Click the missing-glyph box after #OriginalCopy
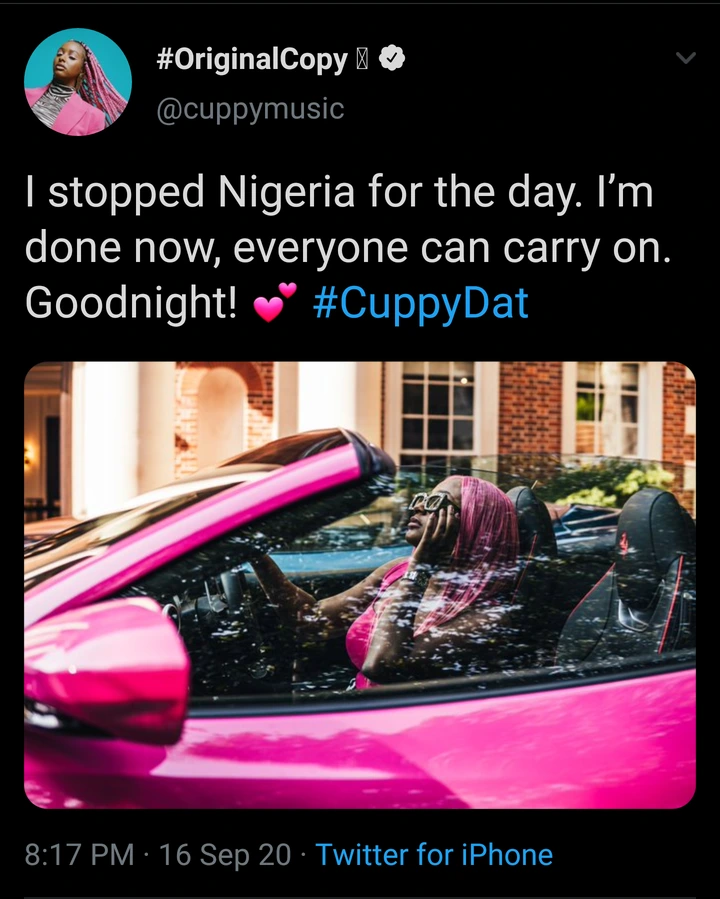Viewport: 720px width, 899px height. [x=362, y=60]
